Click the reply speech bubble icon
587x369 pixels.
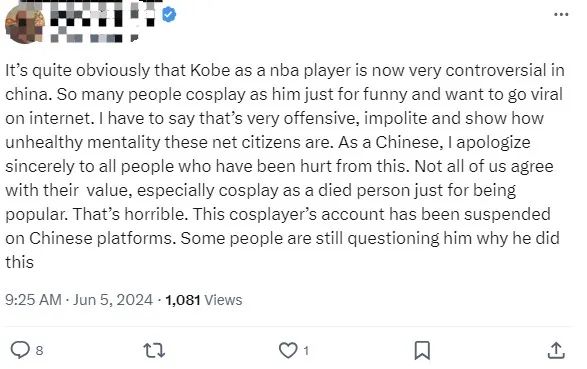(x=20, y=350)
